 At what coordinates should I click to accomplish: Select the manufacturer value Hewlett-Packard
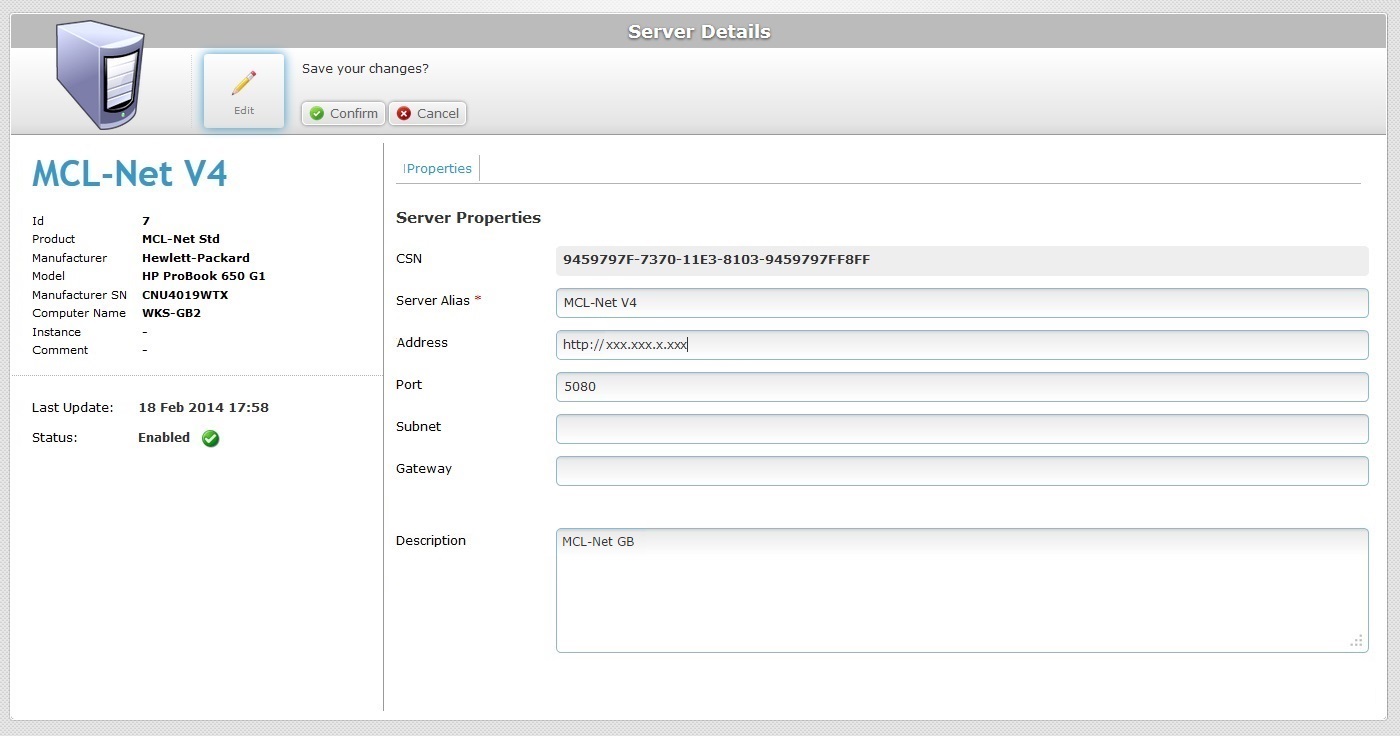[x=196, y=258]
